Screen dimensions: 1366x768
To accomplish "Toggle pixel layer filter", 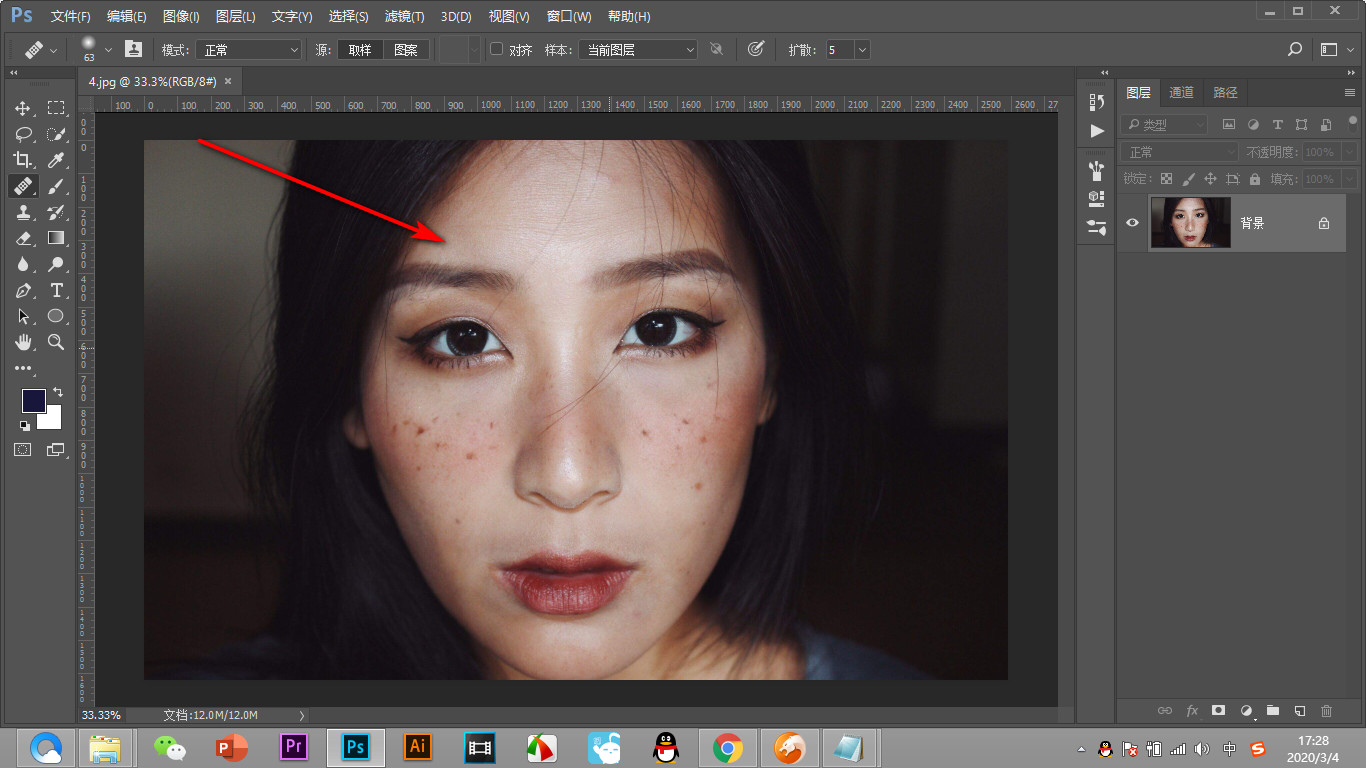I will 1229,125.
